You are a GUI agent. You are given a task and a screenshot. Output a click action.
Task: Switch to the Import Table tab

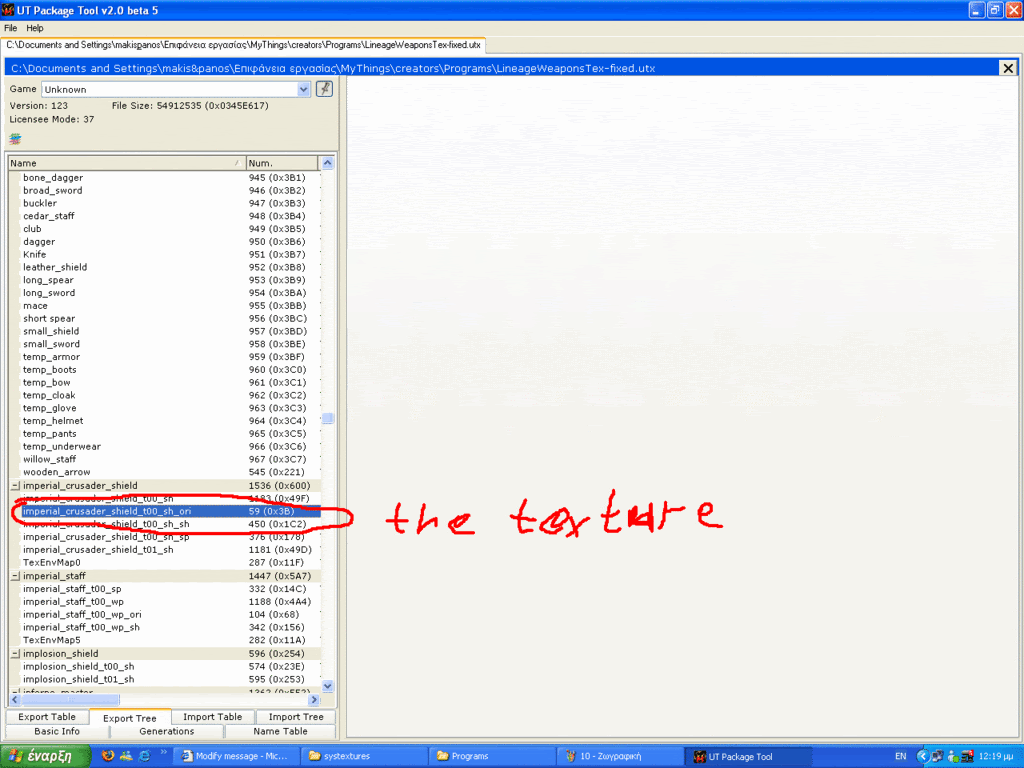coord(213,717)
